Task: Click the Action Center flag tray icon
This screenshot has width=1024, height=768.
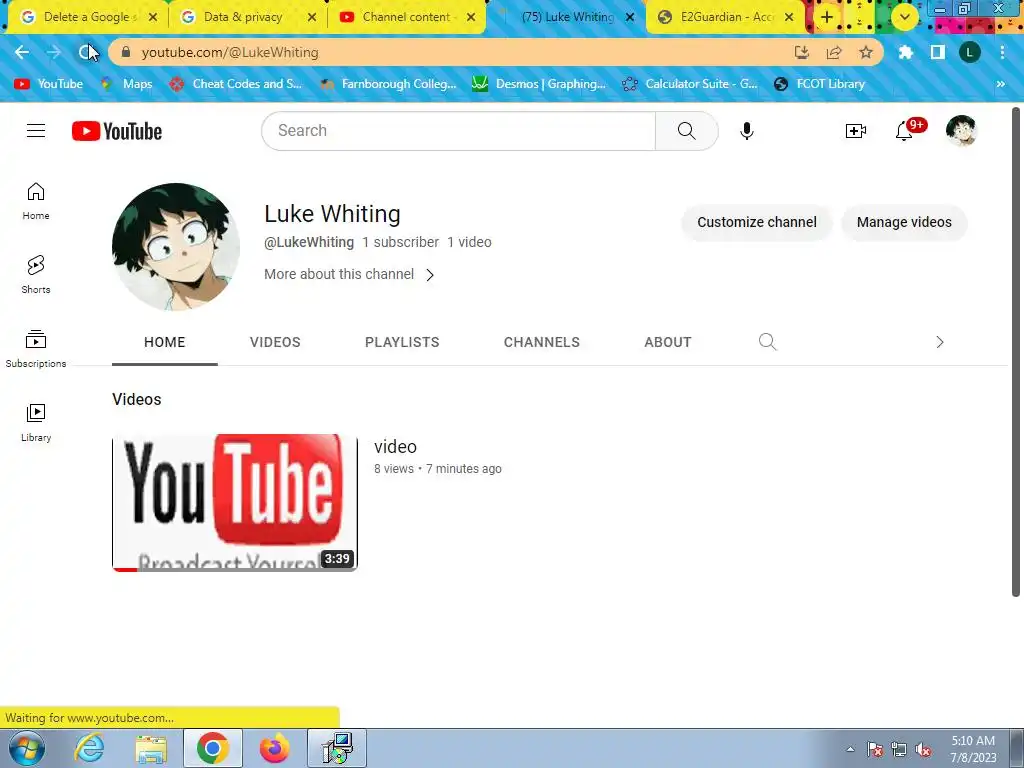Action: [x=874, y=750]
